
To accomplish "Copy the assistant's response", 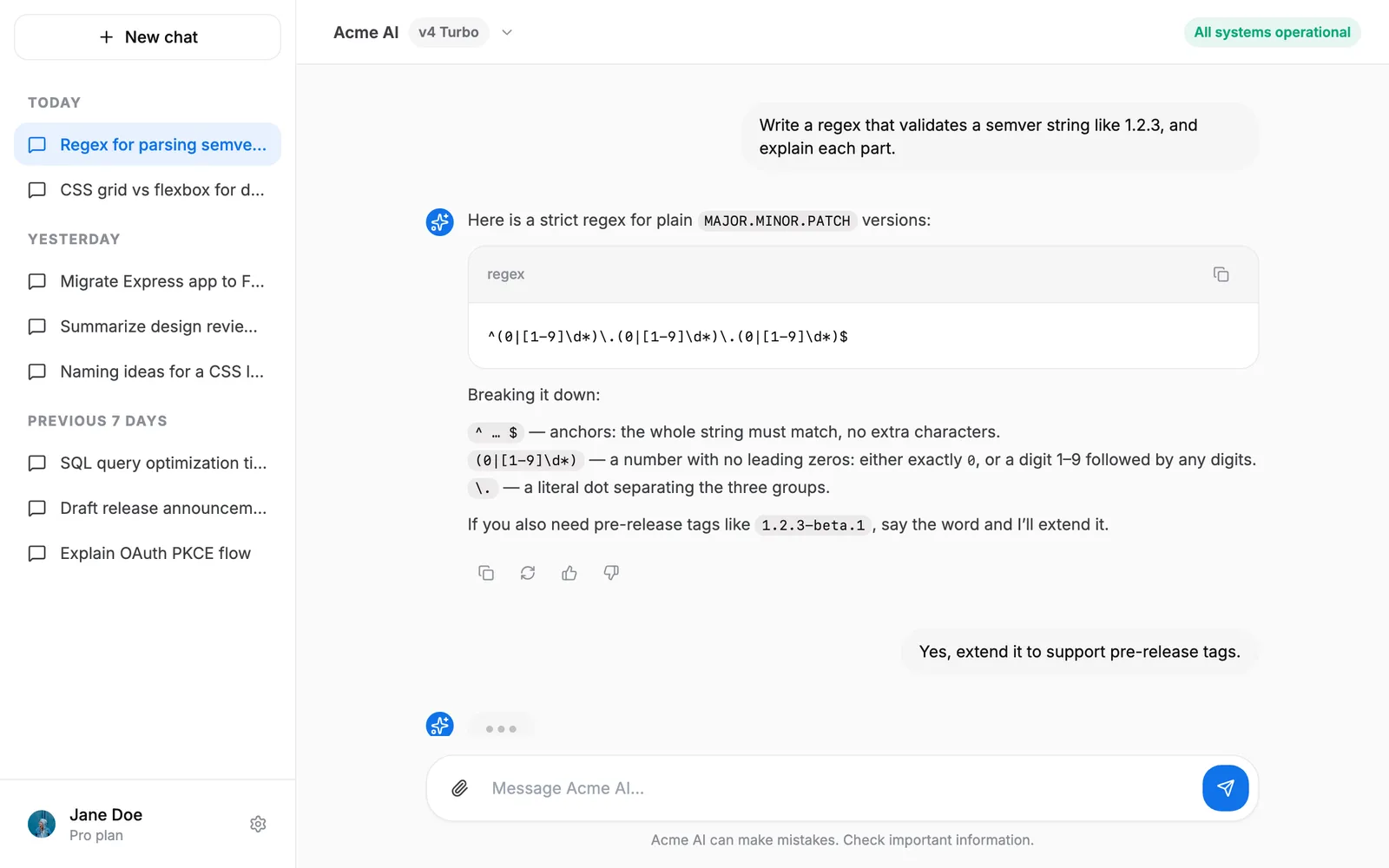I will (486, 573).
